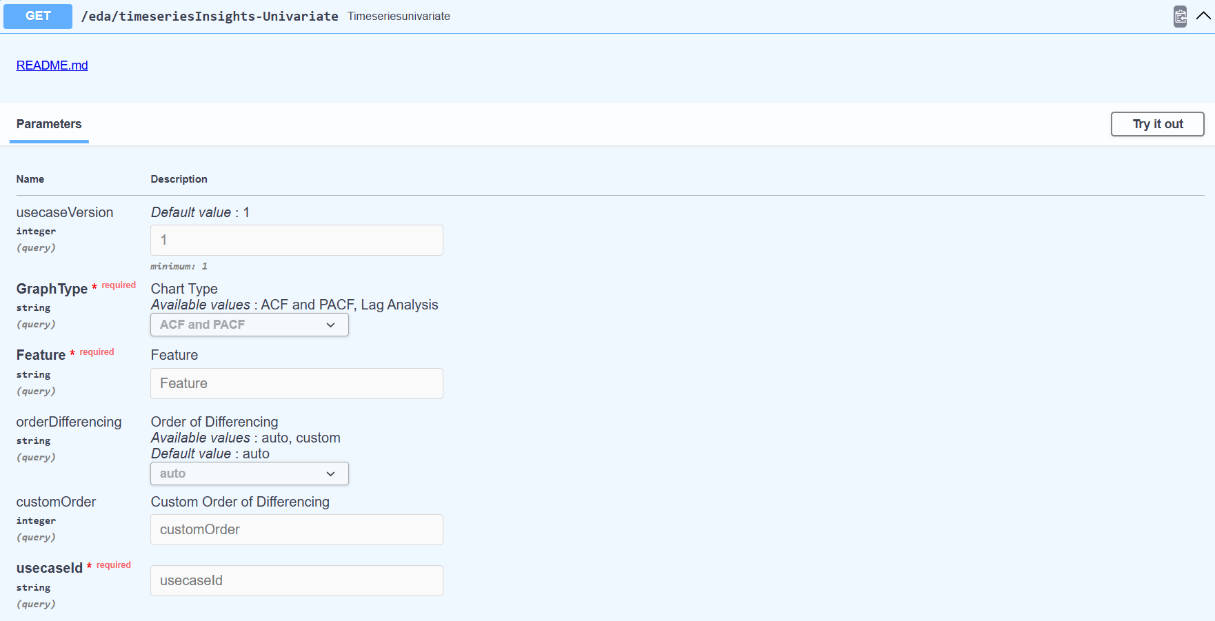
Task: Open the README.md link
Action: tap(52, 65)
